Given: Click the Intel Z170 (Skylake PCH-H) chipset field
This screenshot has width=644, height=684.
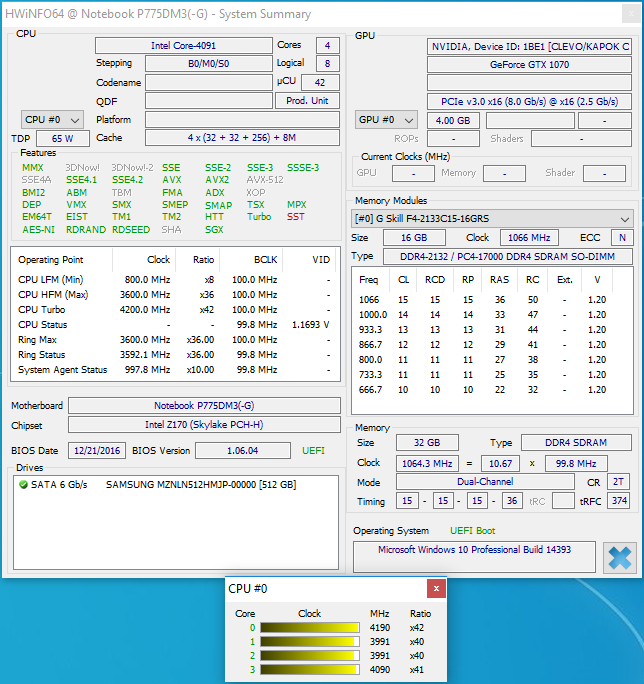Looking at the screenshot, I should tap(204, 424).
